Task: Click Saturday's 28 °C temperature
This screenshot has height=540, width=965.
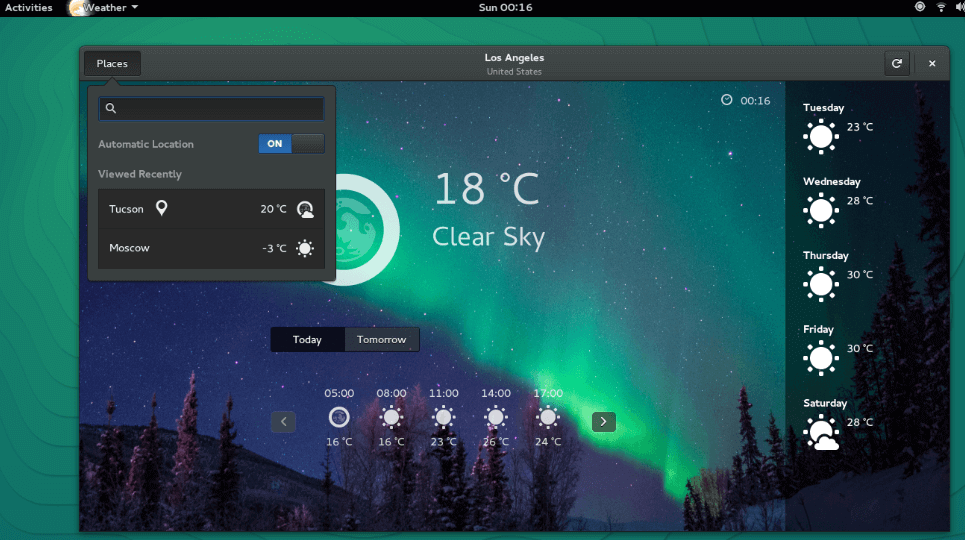Action: click(860, 422)
